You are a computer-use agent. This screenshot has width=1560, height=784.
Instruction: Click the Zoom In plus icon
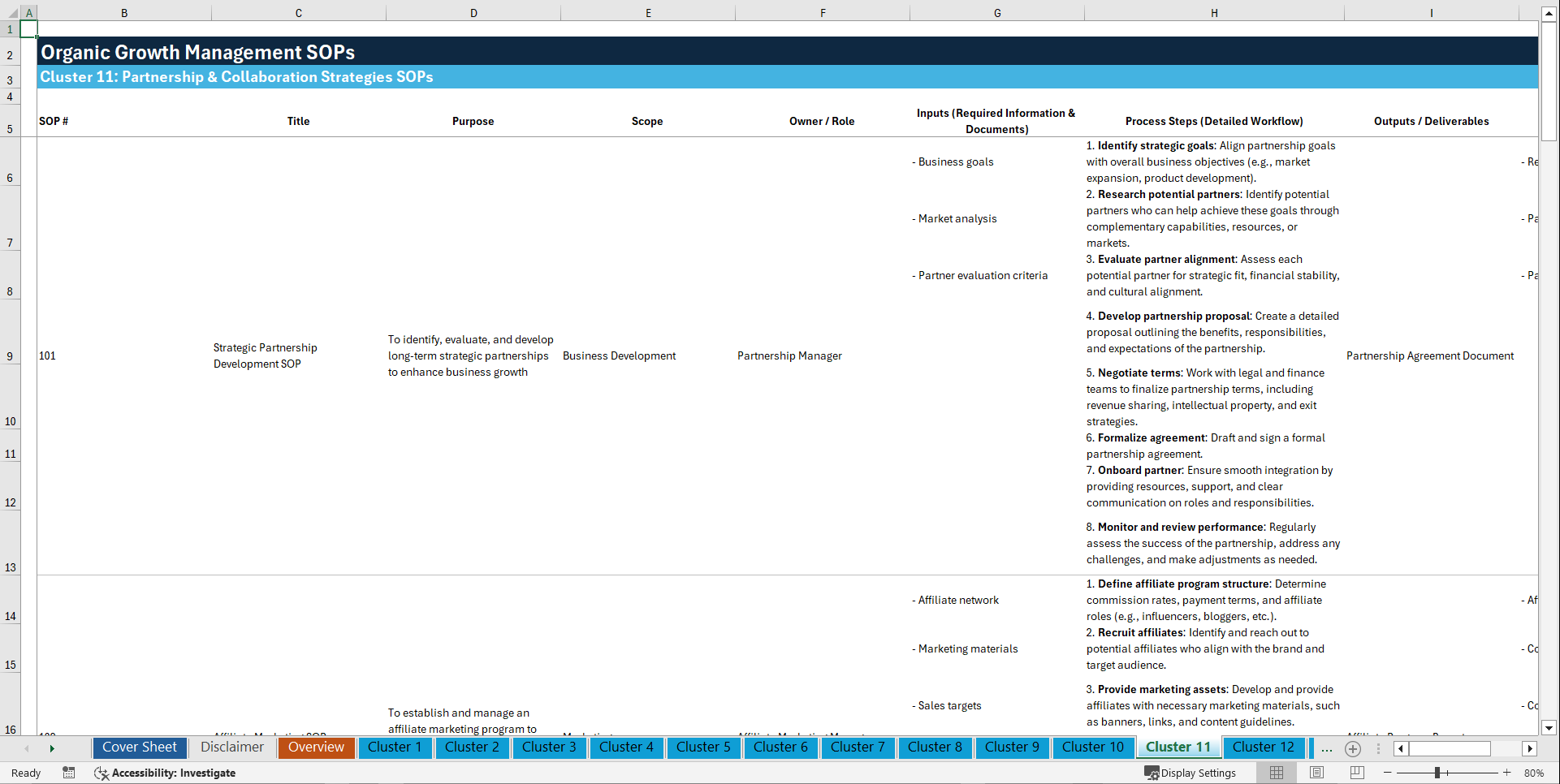point(1507,773)
